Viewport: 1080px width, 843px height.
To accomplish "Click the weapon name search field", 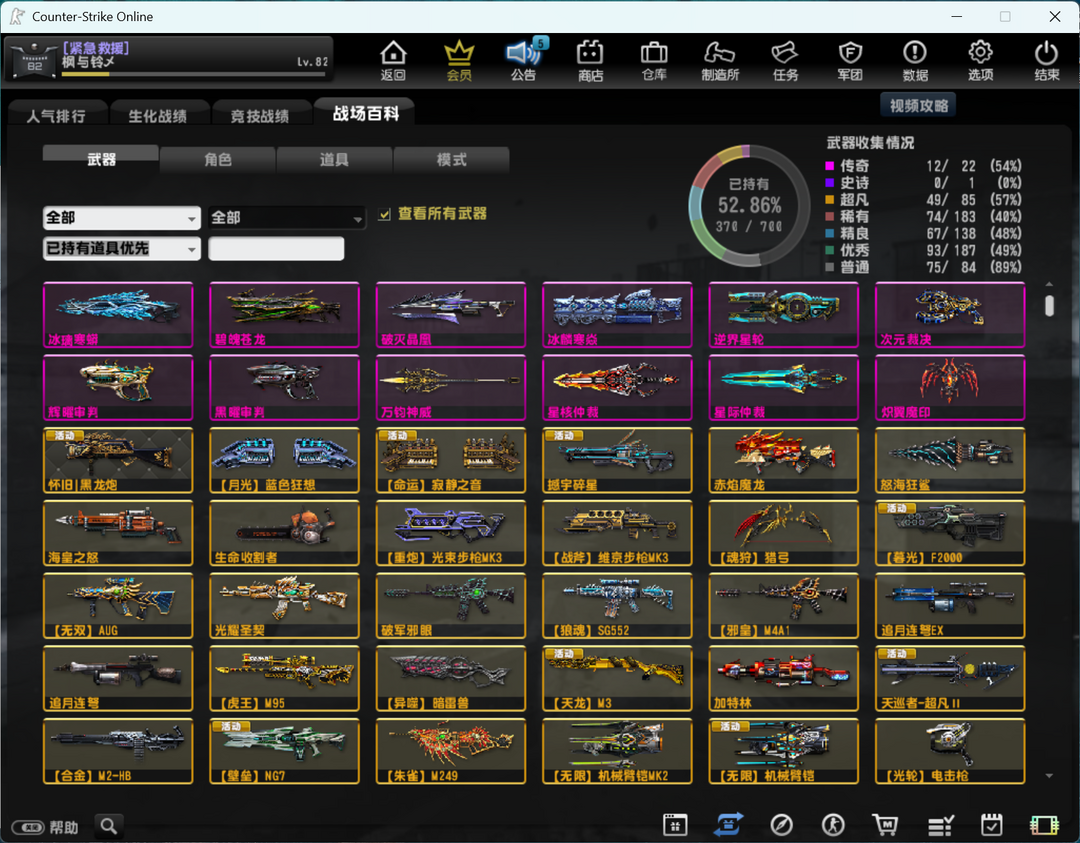I will (276, 249).
